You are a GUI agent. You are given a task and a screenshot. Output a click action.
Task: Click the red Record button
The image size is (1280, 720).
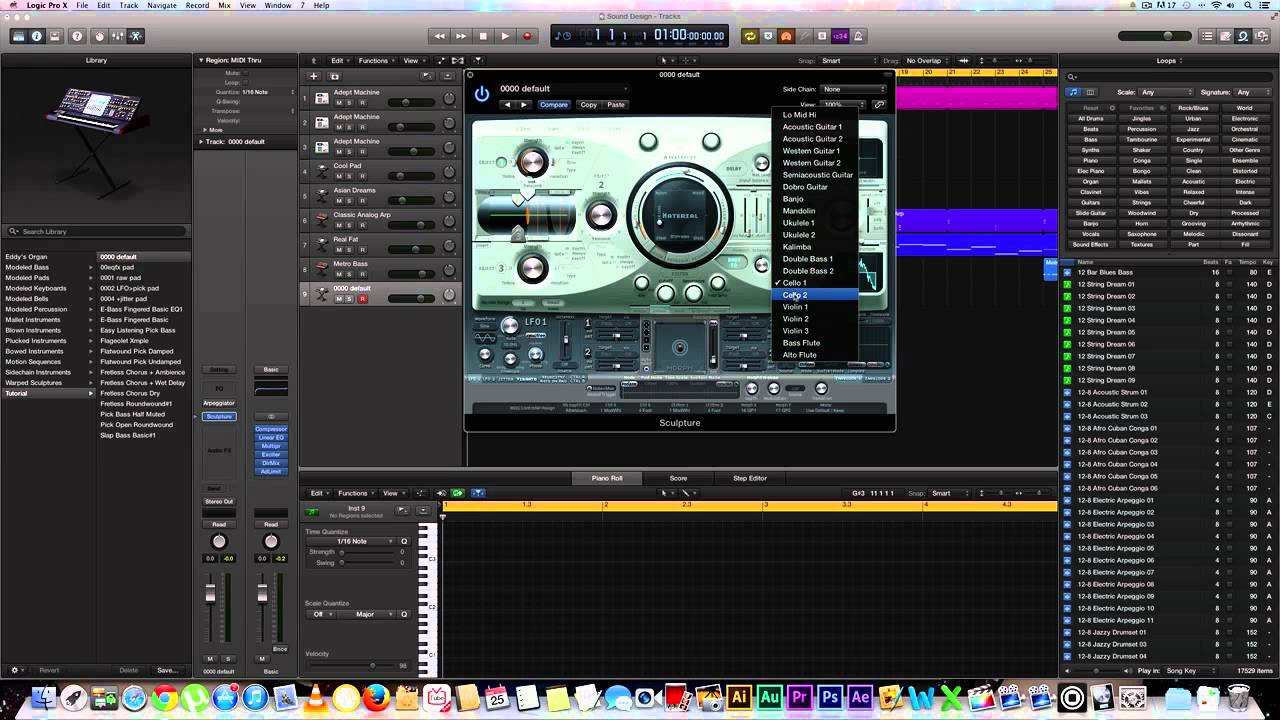pyautogui.click(x=527, y=36)
